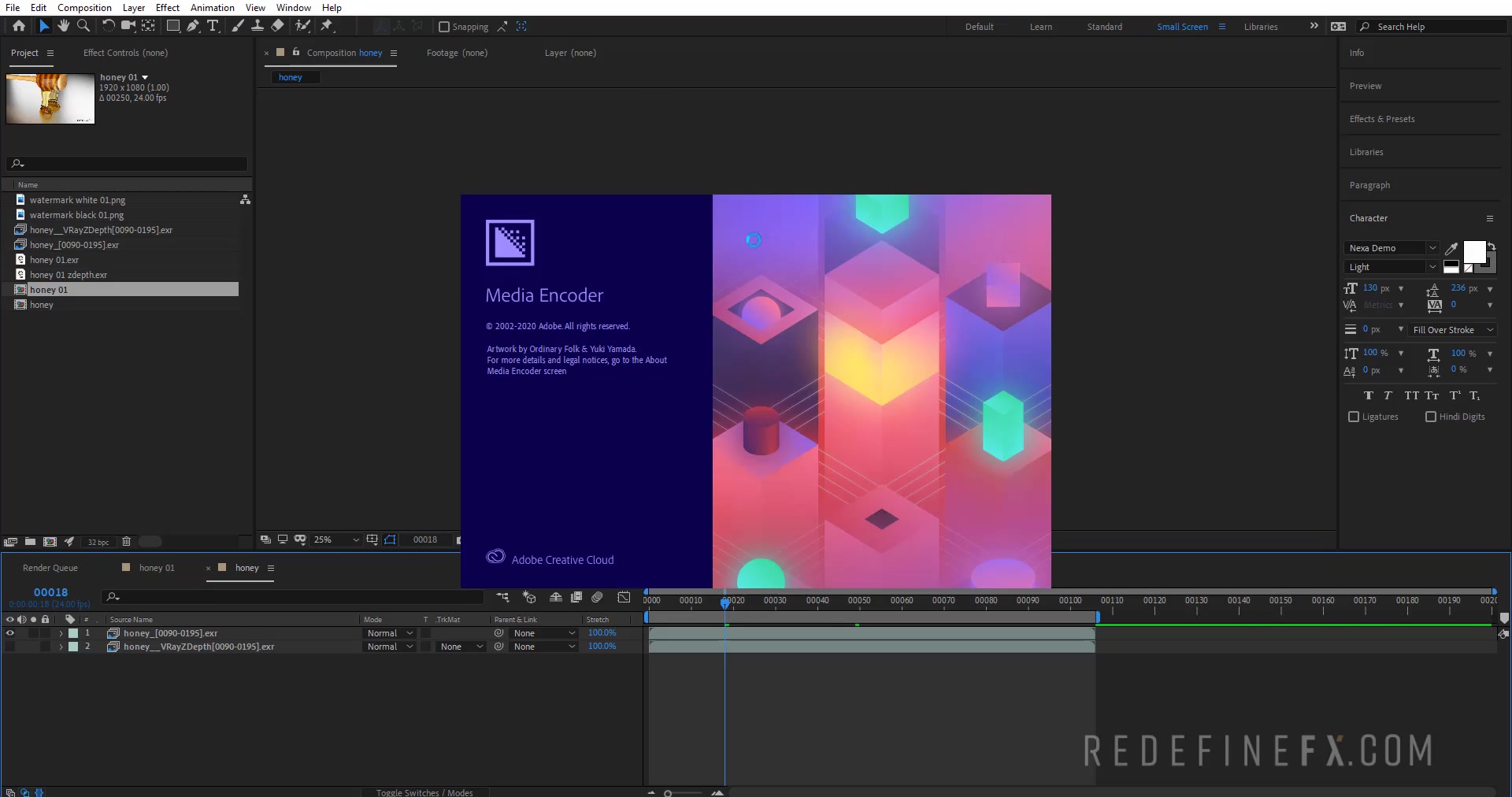Click the Home icon in the toolbar
The height and width of the screenshot is (797, 1512).
click(19, 26)
